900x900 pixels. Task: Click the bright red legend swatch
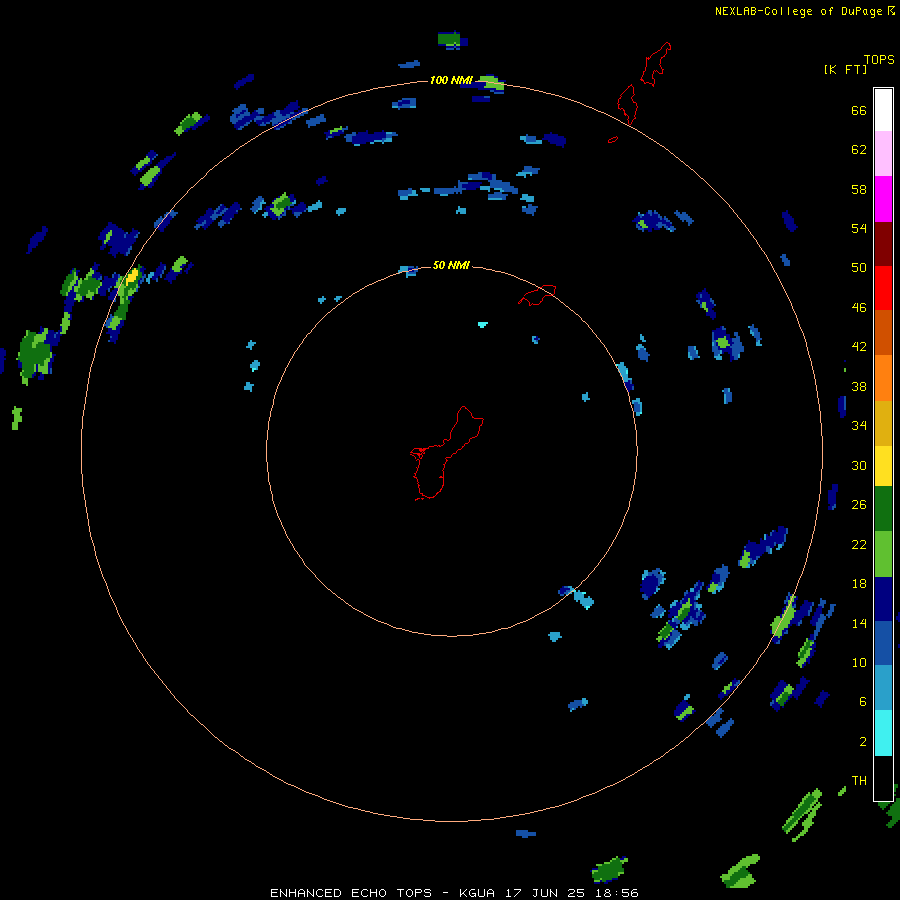pos(883,288)
